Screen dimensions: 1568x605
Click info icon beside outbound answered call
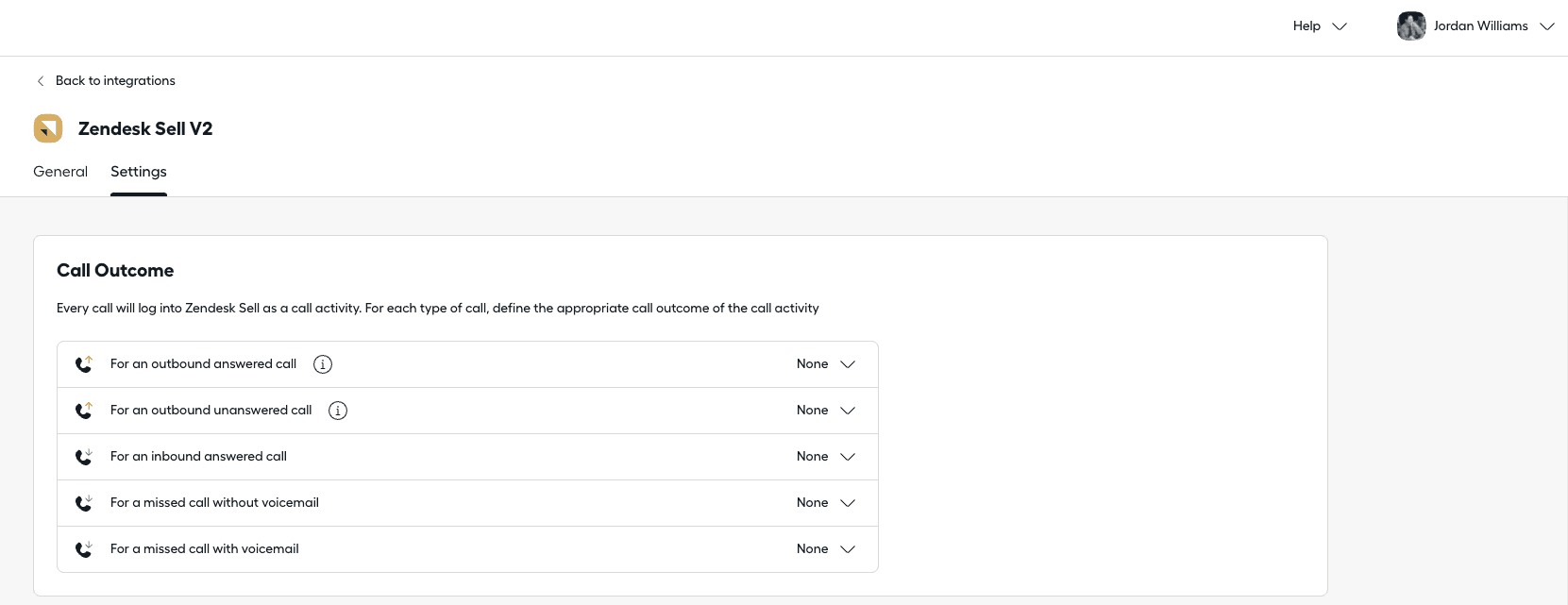(323, 364)
